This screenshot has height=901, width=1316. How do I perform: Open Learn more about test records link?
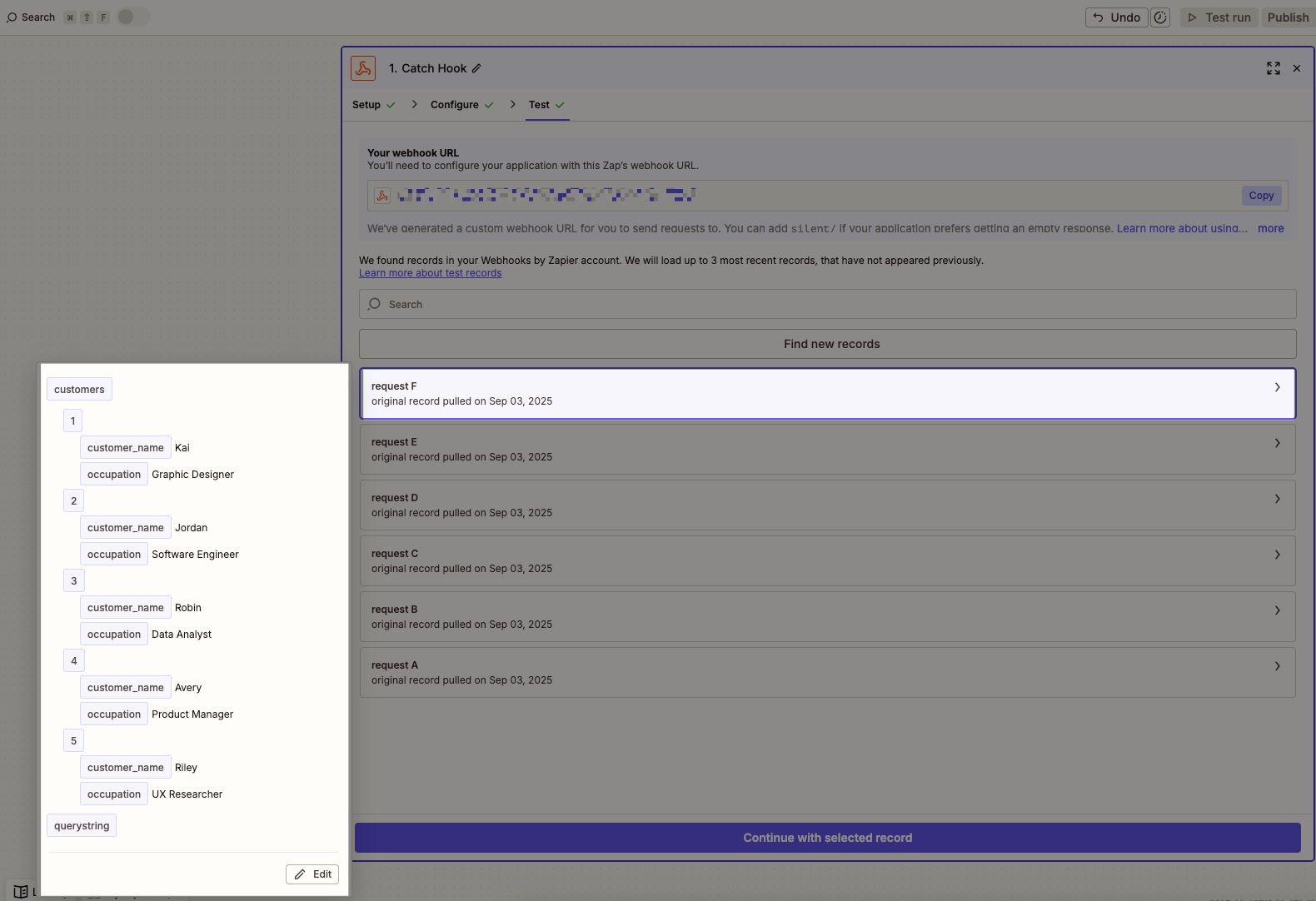pos(430,273)
